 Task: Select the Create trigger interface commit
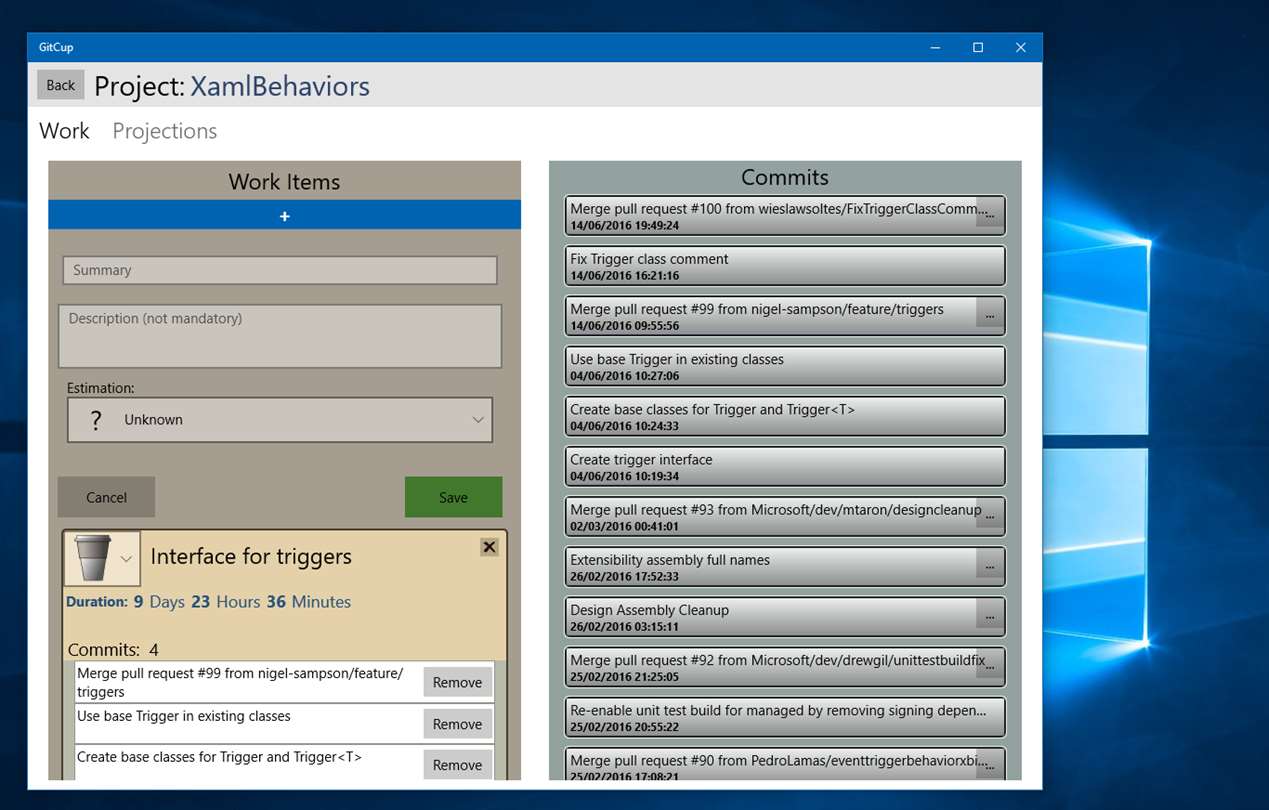click(x=785, y=466)
